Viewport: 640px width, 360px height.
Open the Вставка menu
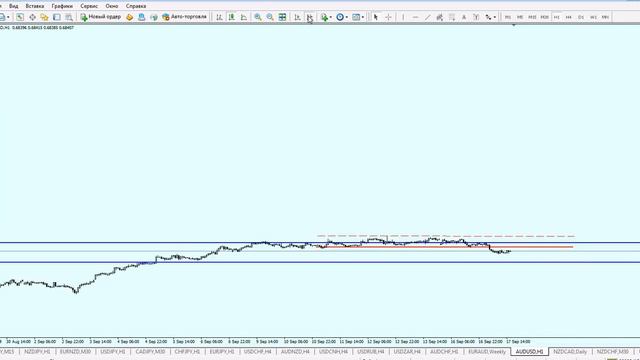35,6
